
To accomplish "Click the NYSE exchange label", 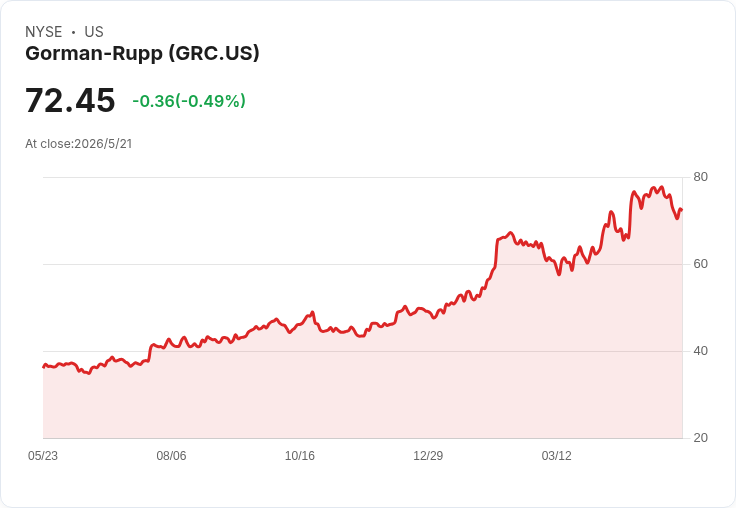I will pos(44,32).
